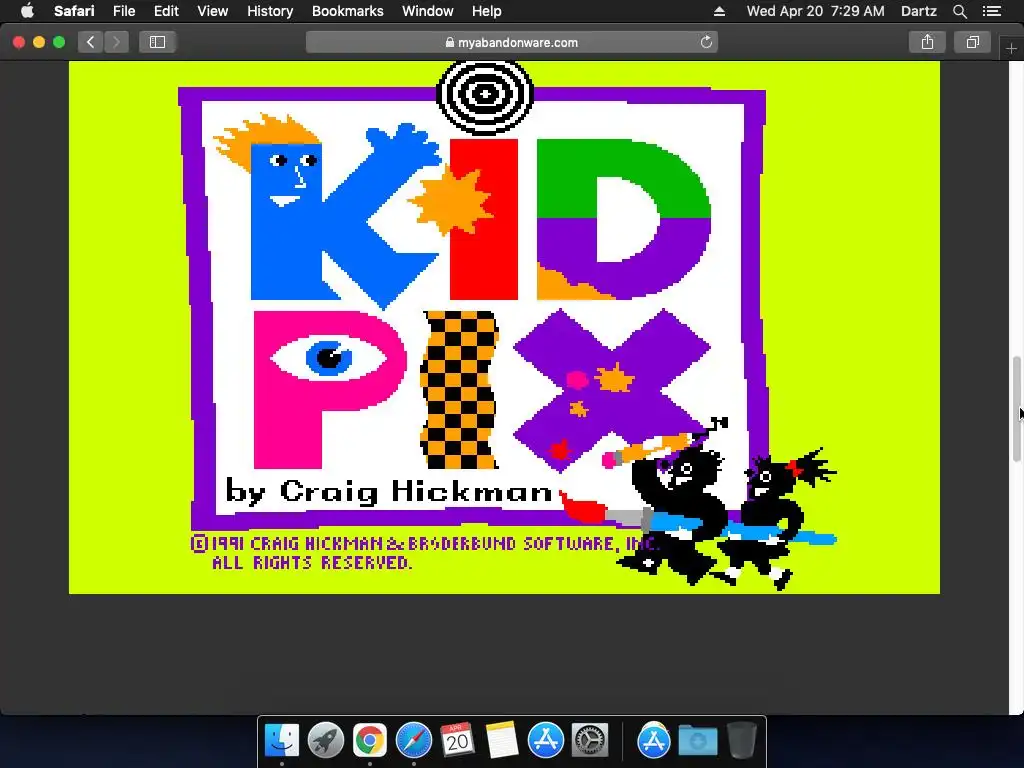Click the page vertical scrollbar thumb
Image resolution: width=1024 pixels, height=768 pixels.
tap(1017, 409)
